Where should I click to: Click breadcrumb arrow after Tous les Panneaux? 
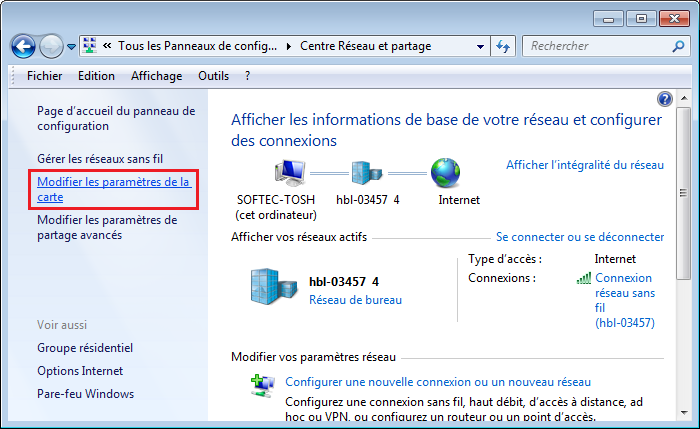tap(289, 46)
